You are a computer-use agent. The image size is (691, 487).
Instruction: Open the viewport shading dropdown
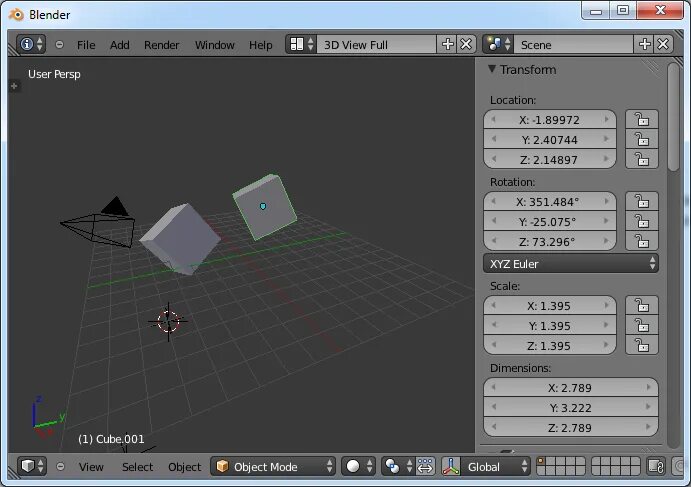[x=359, y=466]
